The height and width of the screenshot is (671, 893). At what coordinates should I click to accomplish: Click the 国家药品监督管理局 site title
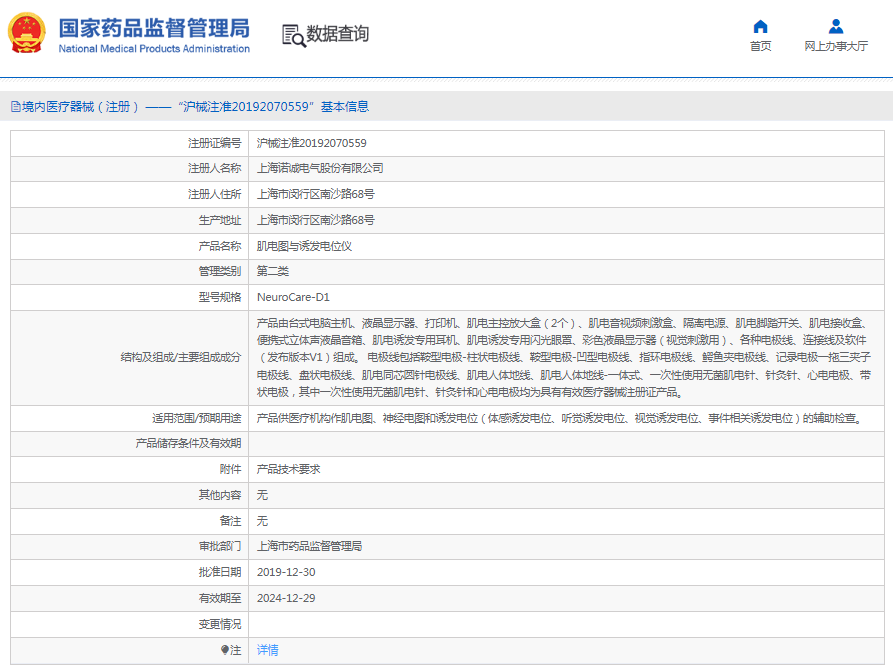click(x=154, y=28)
